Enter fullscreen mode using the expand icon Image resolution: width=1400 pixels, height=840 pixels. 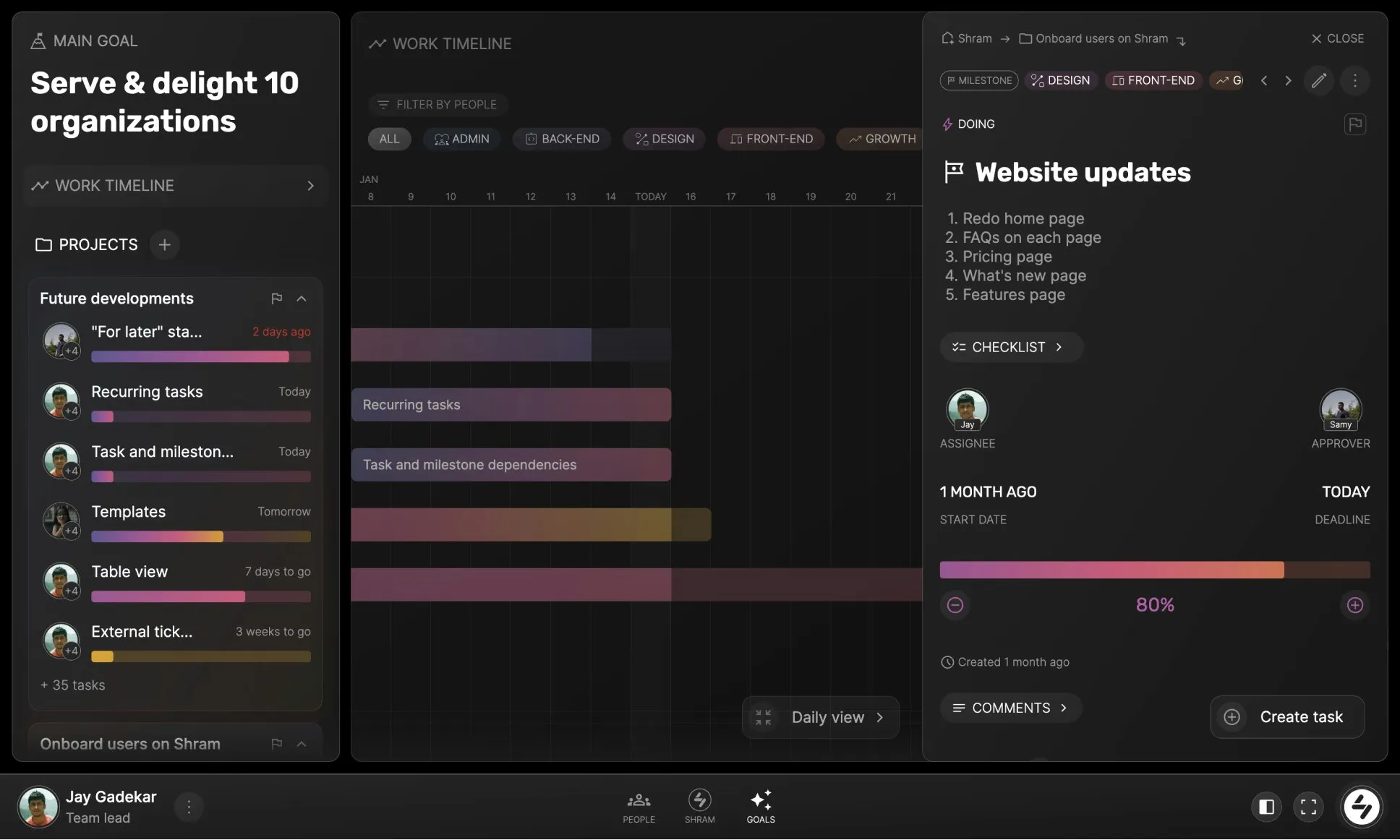pos(1308,807)
